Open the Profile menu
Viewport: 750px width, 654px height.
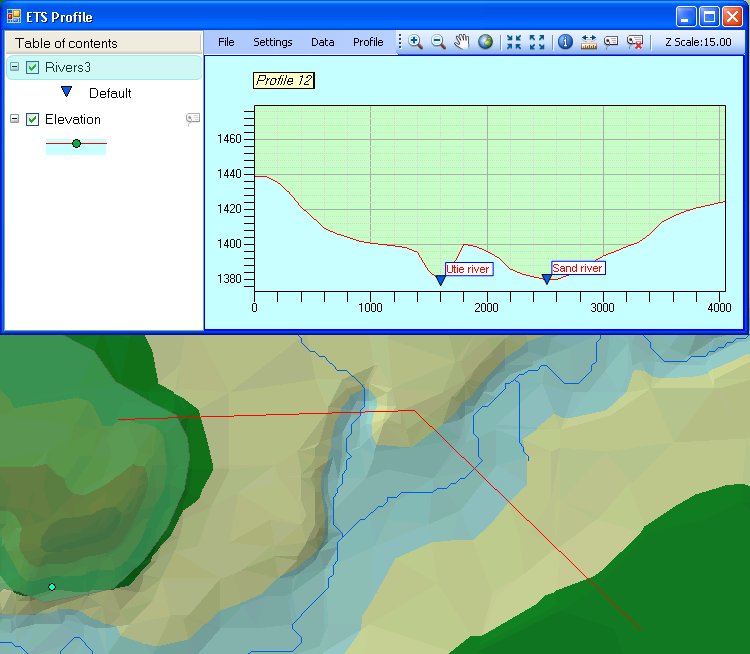[368, 42]
